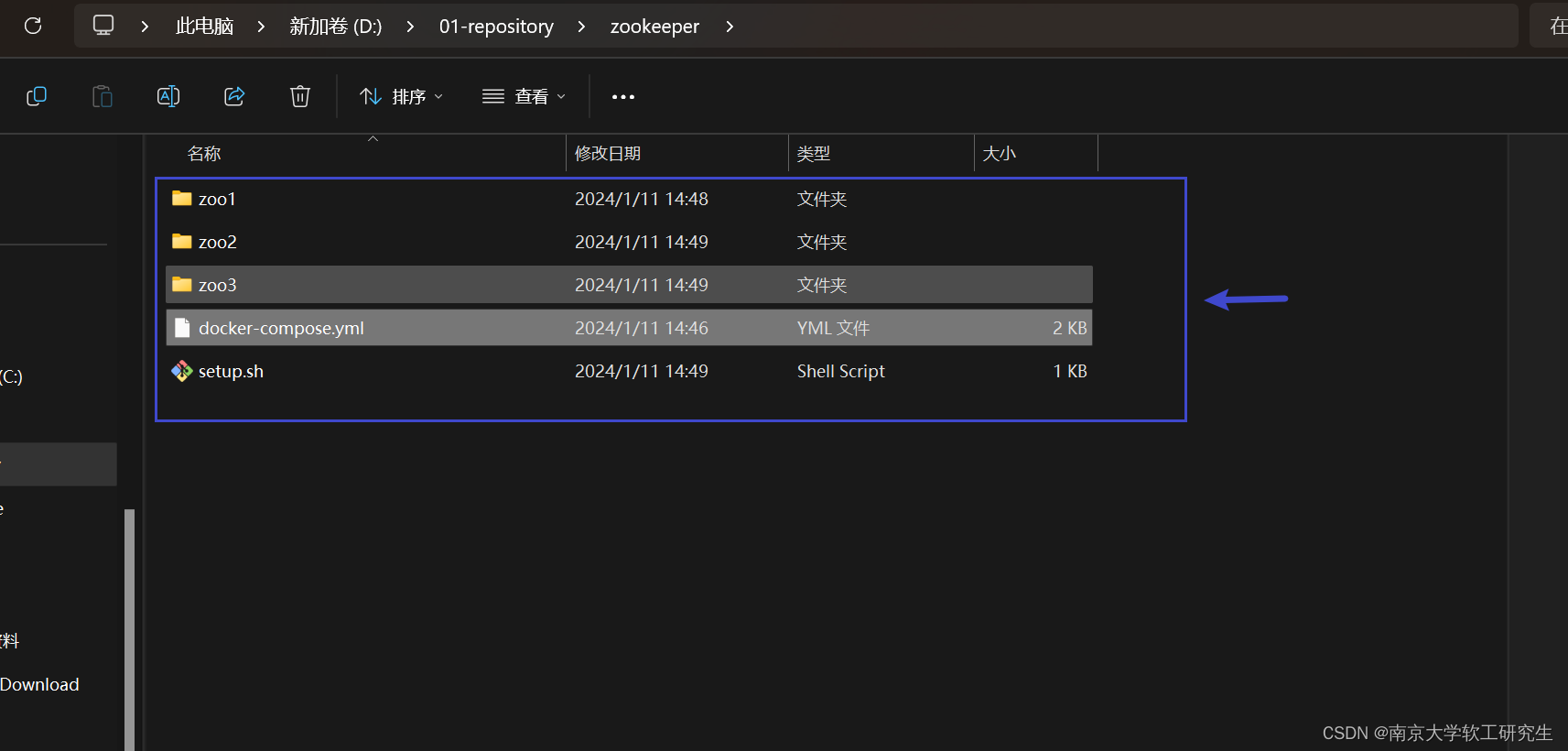The width and height of the screenshot is (1568, 751).
Task: Select the (C:) drive in navigation pane
Action: (12, 376)
